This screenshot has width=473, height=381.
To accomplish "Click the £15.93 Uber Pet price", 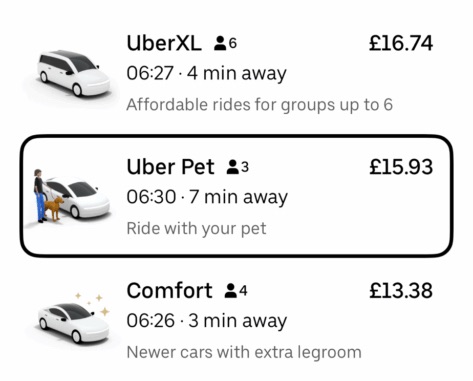I will [x=401, y=167].
